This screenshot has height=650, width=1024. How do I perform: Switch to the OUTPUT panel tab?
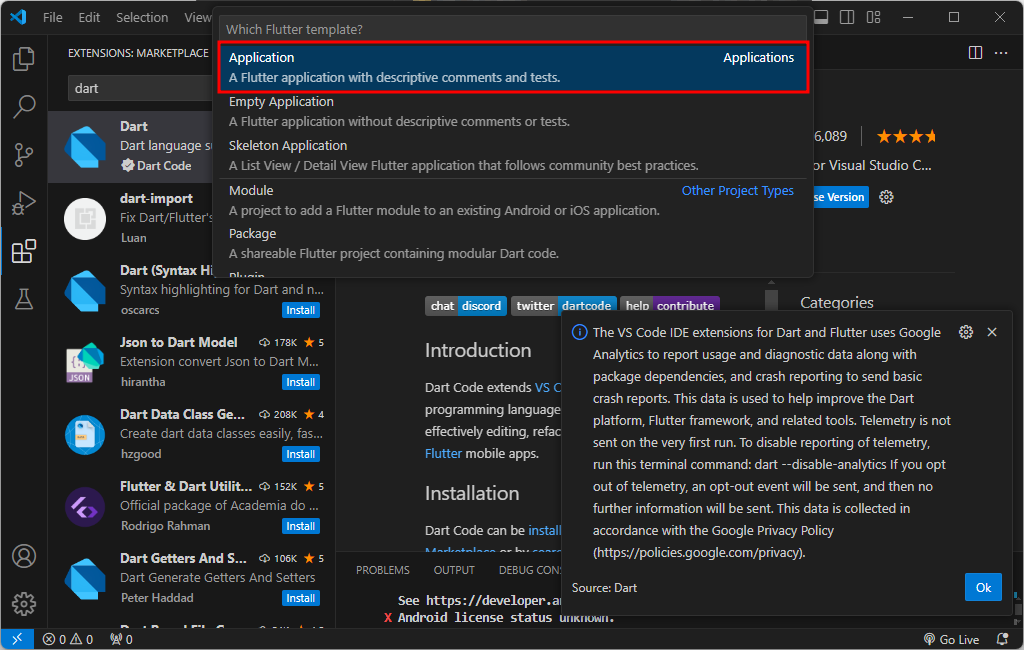click(454, 570)
